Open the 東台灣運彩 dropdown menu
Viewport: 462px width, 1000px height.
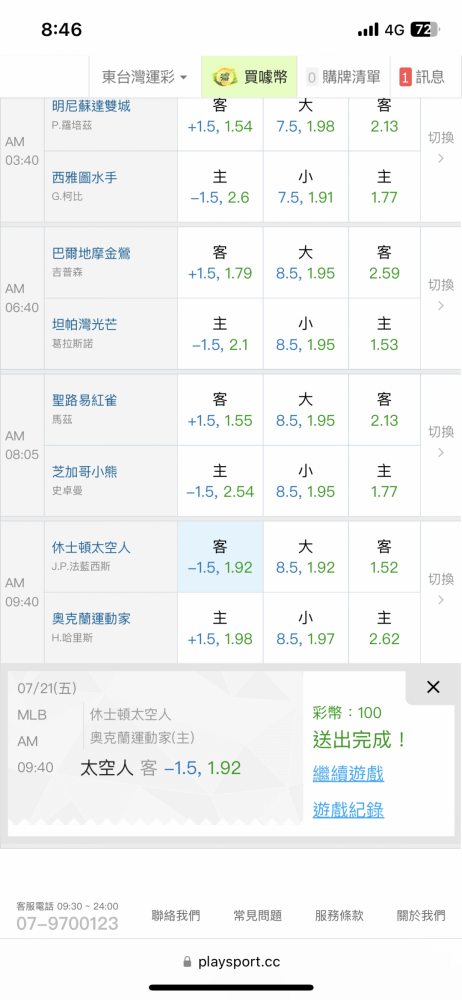point(145,77)
